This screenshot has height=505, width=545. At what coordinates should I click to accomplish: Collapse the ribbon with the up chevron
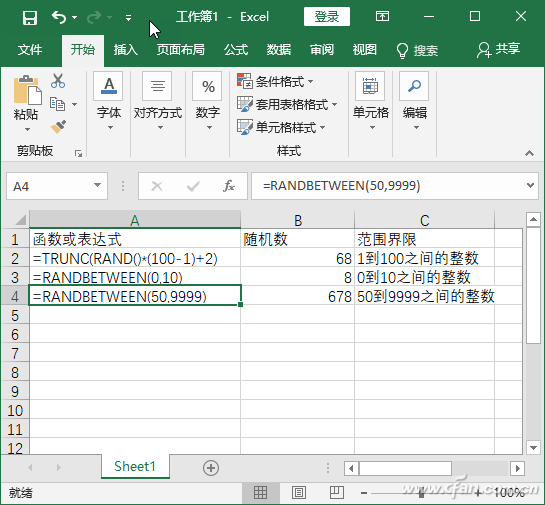point(529,153)
